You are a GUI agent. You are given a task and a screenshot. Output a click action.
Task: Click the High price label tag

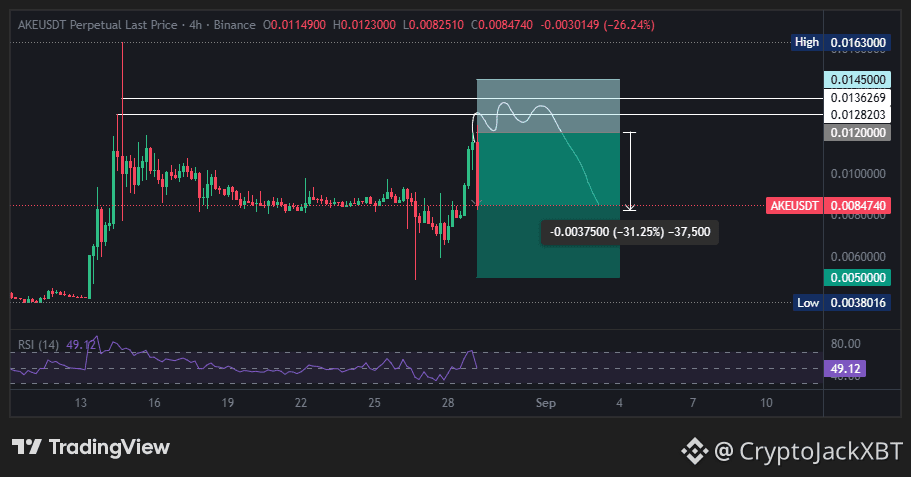click(807, 42)
